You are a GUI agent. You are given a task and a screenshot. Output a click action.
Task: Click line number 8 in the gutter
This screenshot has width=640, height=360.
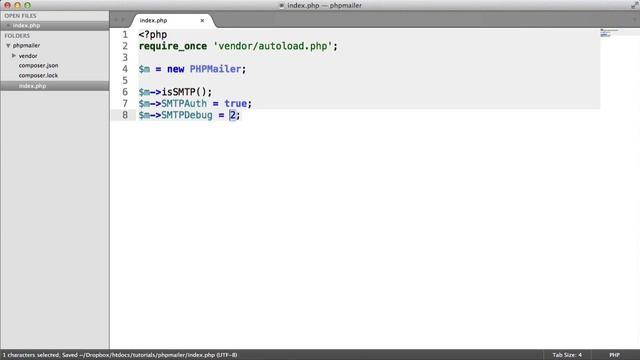click(x=125, y=115)
